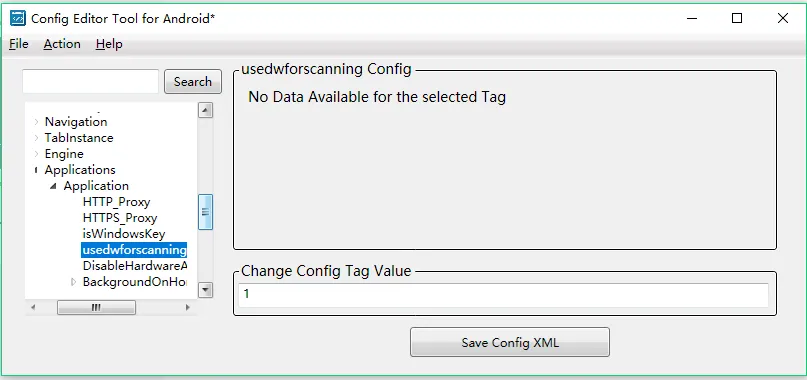Screen dimensions: 807x380
Task: Click the tree scrollbar up arrow
Action: tap(205, 110)
